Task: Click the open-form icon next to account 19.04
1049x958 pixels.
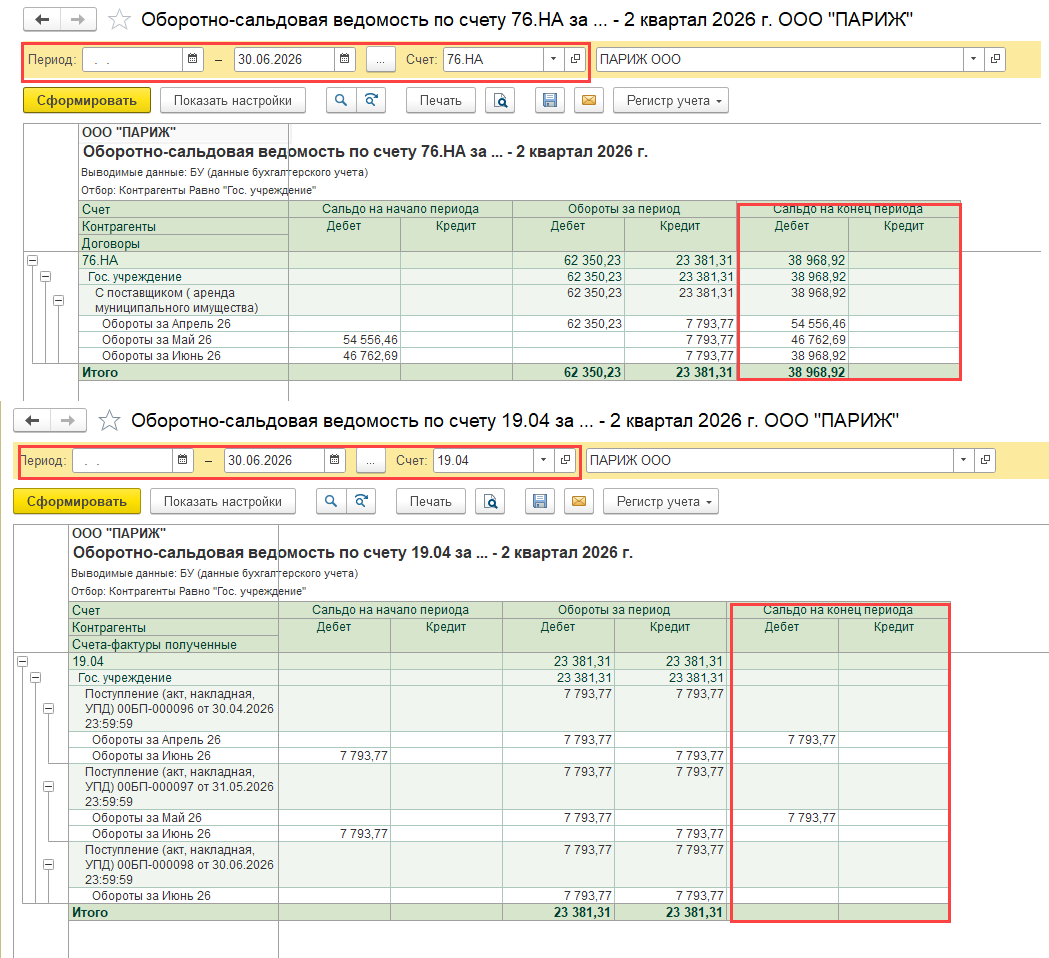Action: [565, 460]
